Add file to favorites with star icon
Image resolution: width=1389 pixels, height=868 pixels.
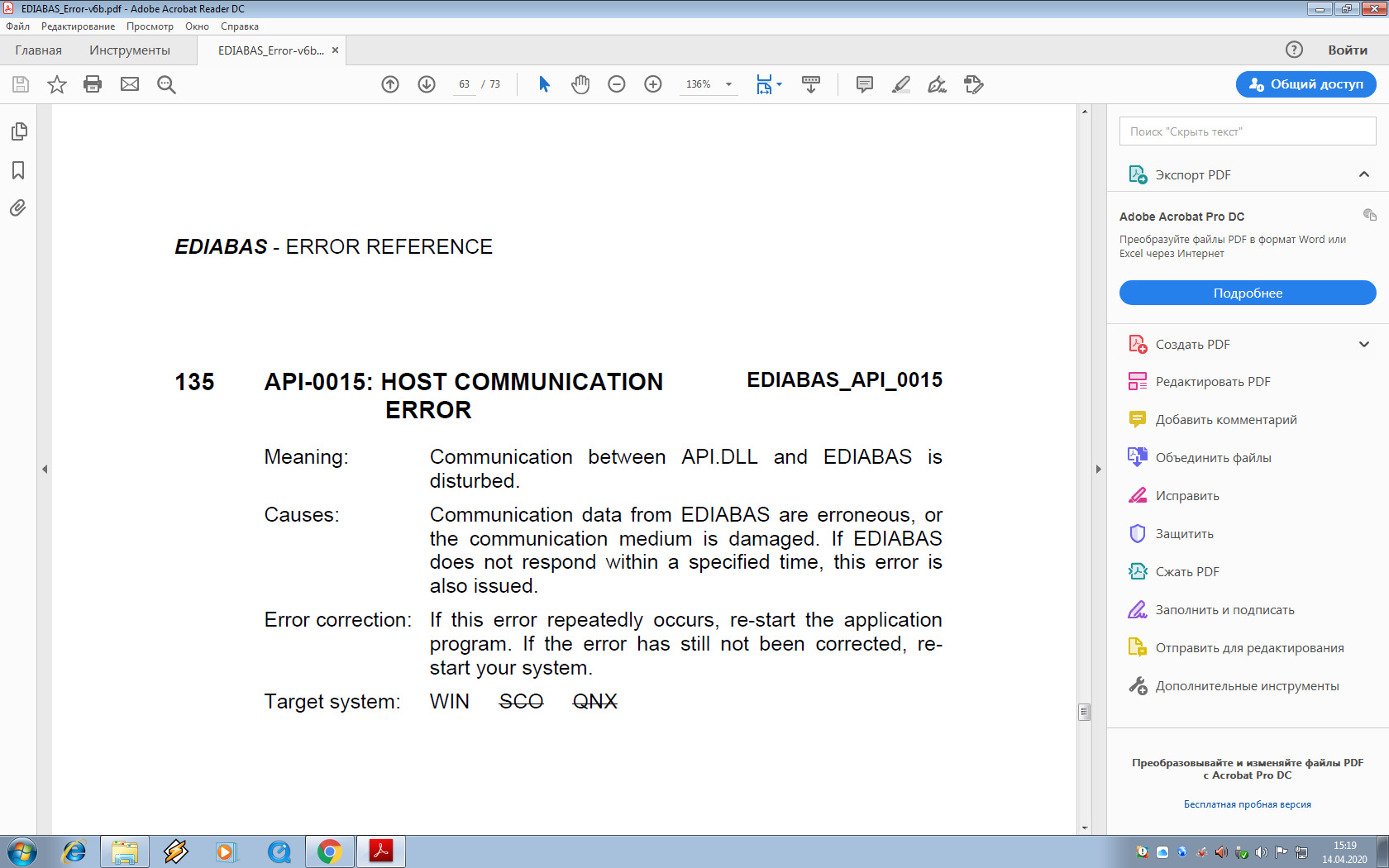coord(56,84)
